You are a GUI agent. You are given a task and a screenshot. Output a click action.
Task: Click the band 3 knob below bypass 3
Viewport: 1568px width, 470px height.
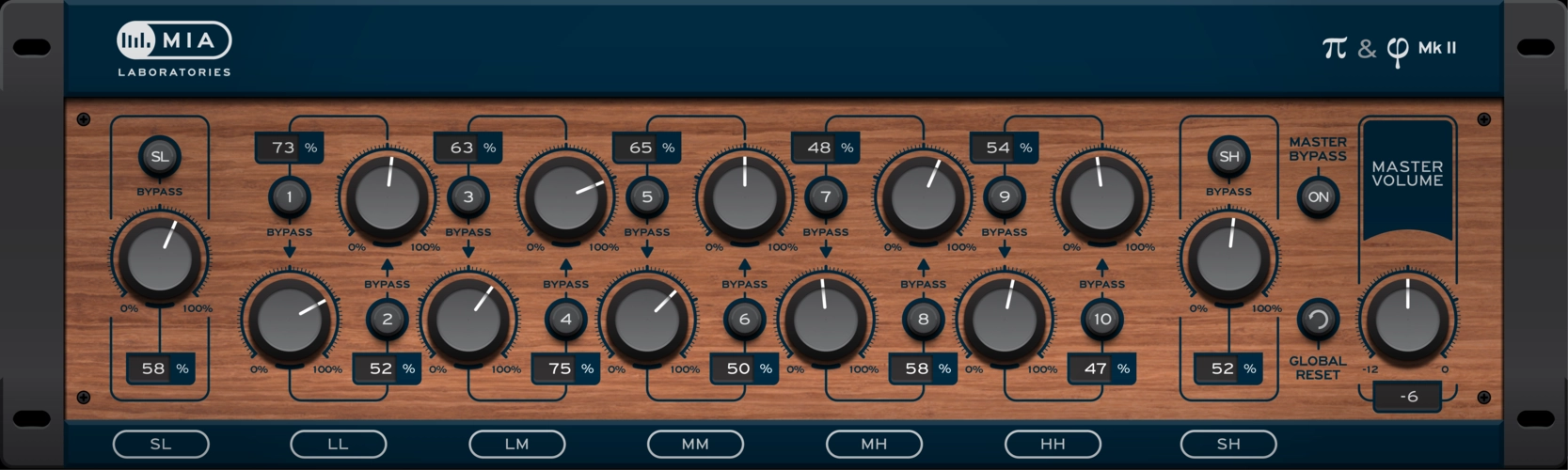(468, 318)
